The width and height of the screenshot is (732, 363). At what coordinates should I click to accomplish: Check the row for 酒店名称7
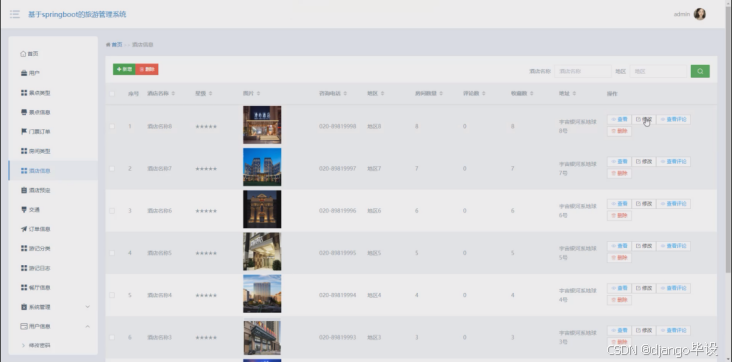(112, 168)
